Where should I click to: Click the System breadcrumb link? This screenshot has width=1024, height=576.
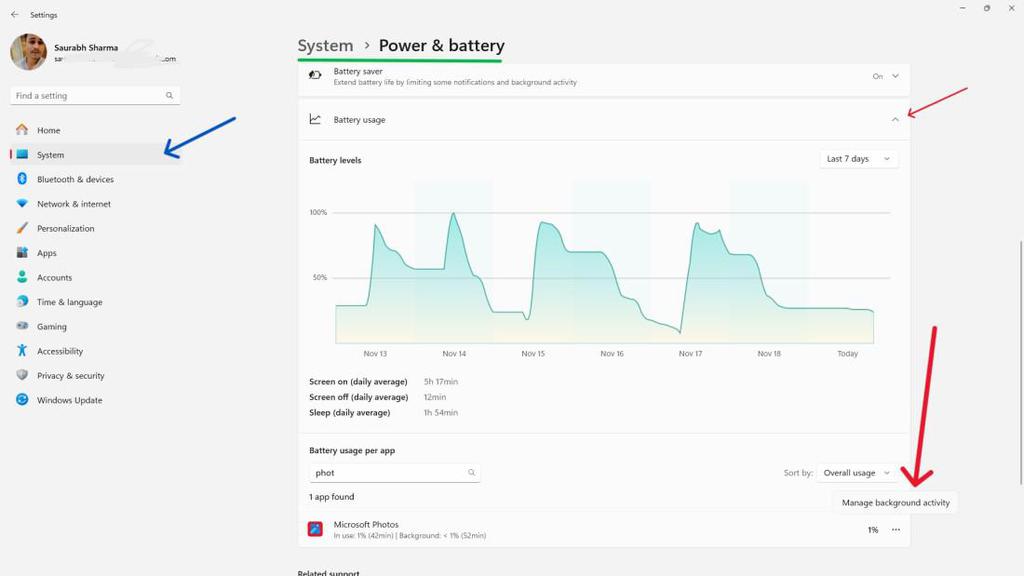[325, 46]
